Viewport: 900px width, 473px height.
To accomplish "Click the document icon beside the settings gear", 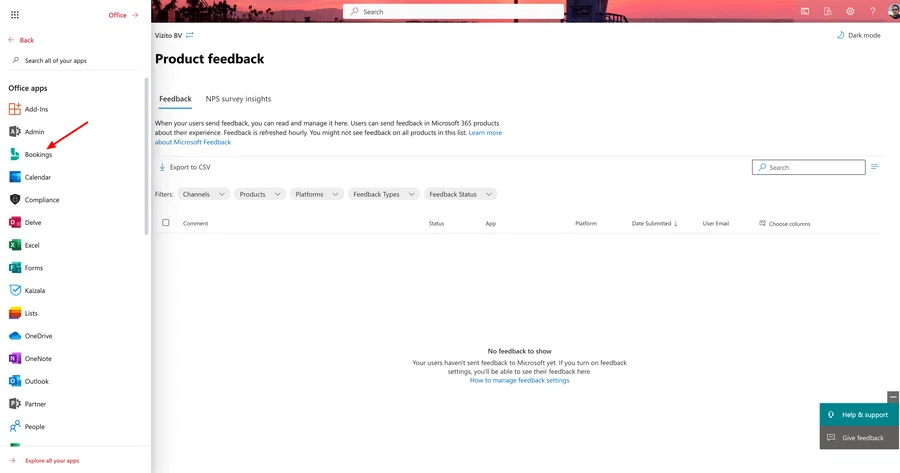I will pyautogui.click(x=827, y=11).
